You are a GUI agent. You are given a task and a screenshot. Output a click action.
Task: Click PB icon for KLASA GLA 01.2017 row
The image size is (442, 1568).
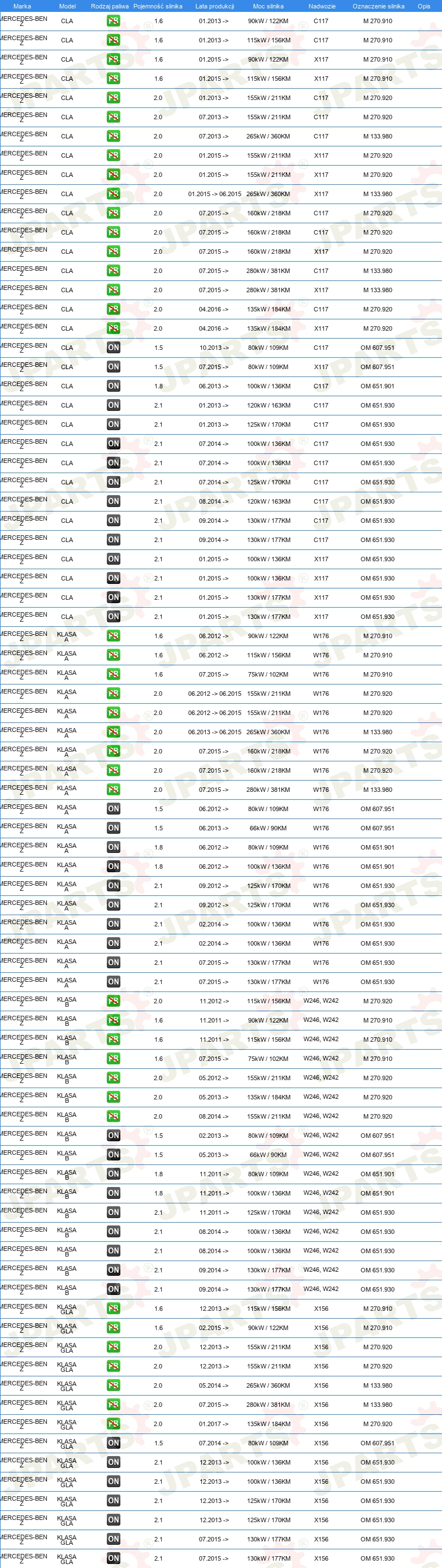click(113, 1424)
